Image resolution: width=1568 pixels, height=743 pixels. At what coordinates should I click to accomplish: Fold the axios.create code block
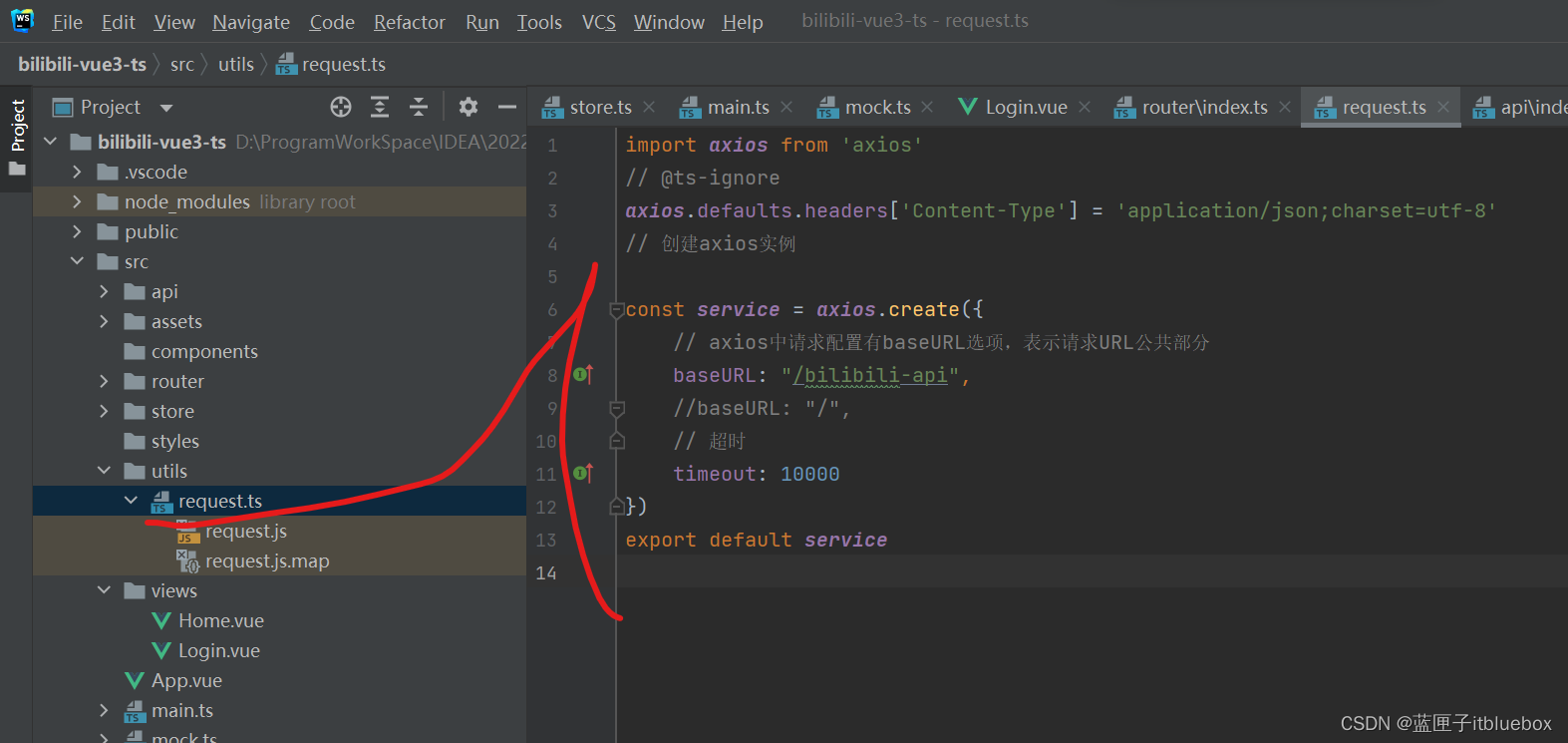[x=617, y=310]
